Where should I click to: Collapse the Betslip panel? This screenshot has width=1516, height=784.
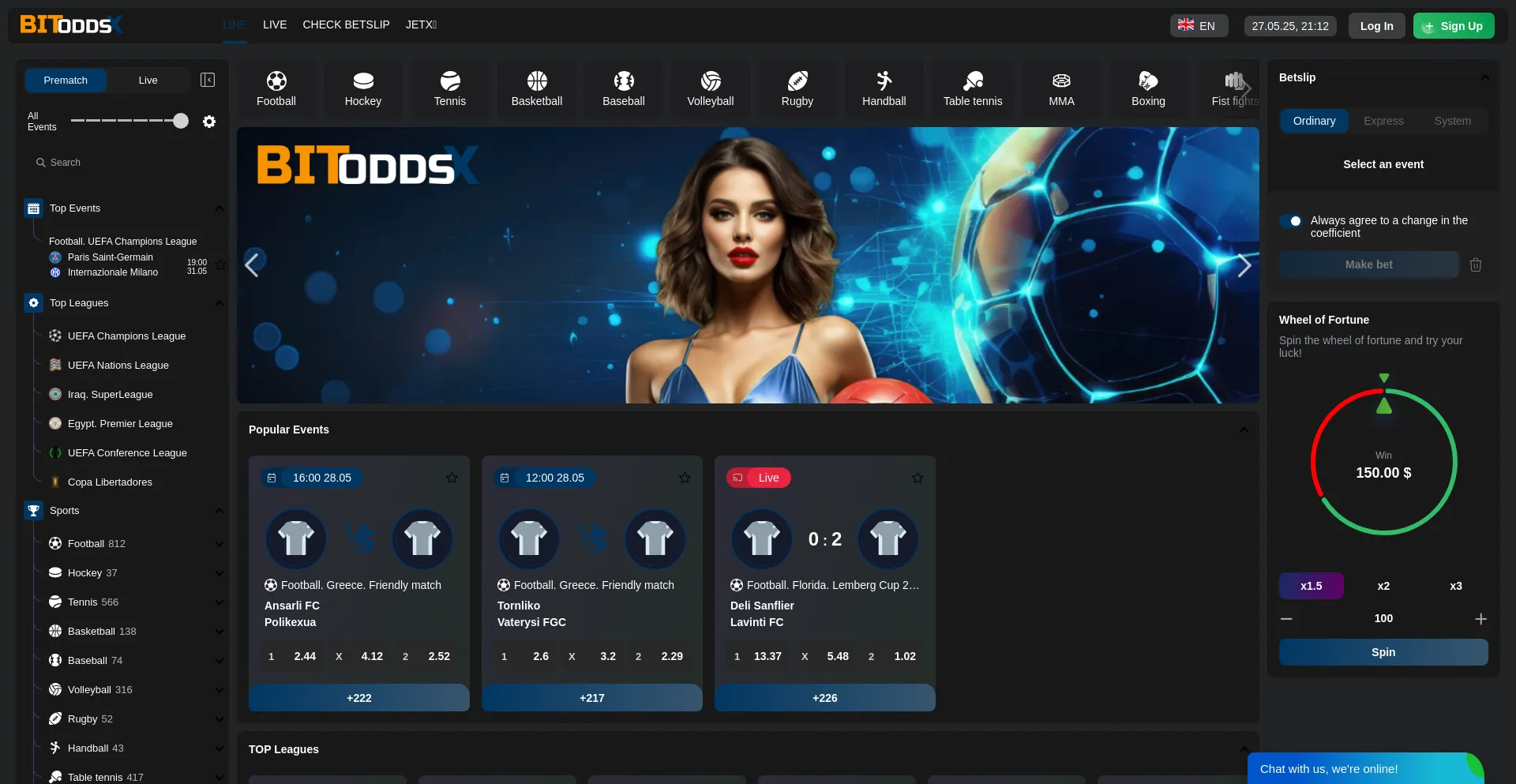tap(1484, 77)
